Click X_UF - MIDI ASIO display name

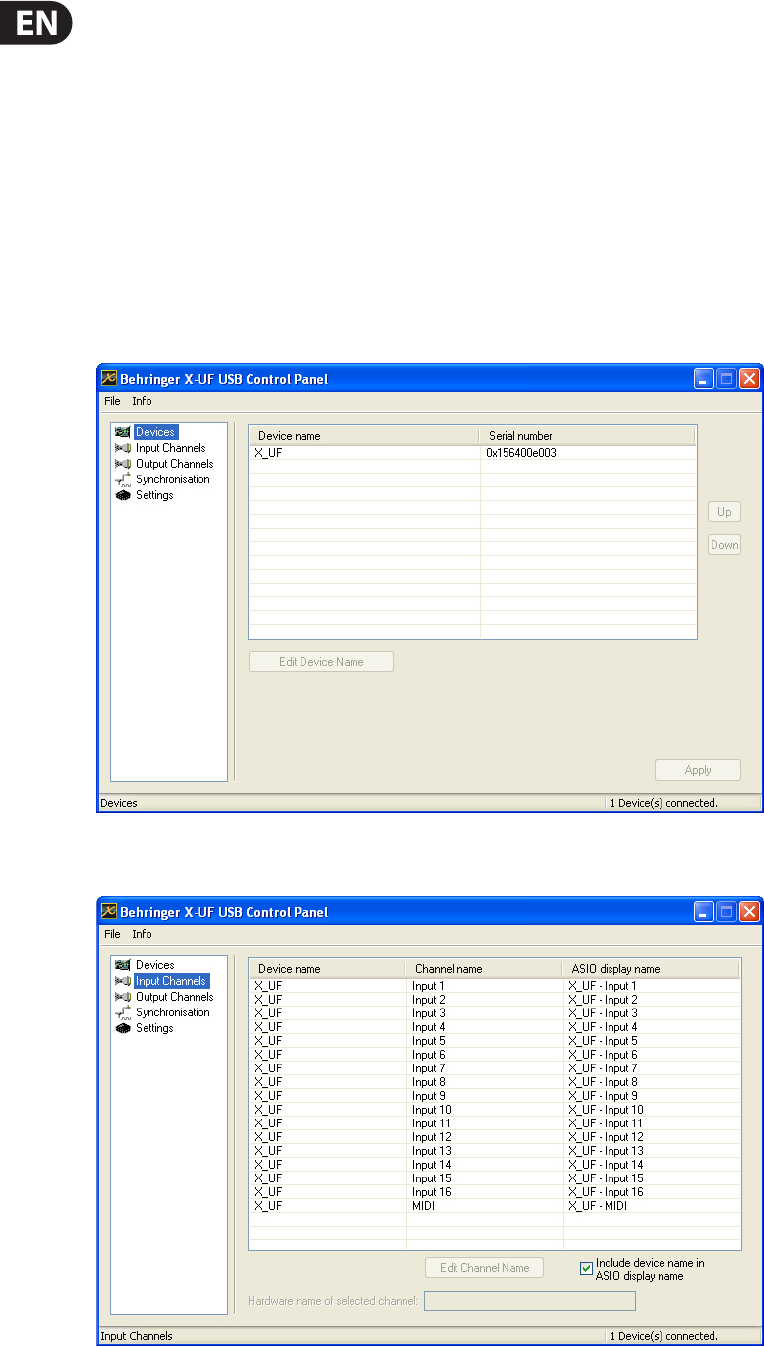(x=598, y=1206)
